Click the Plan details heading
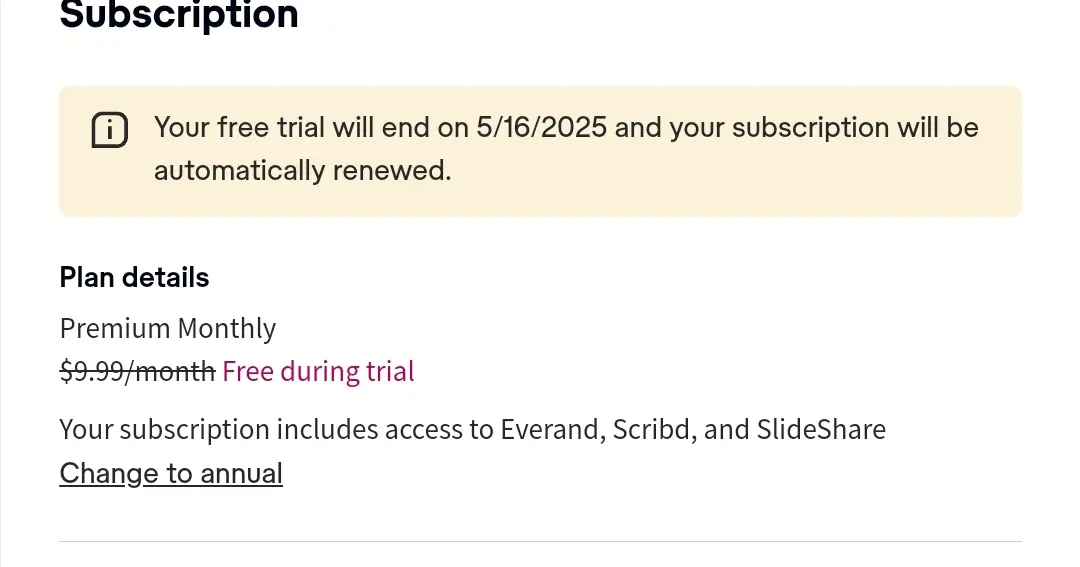 coord(134,278)
